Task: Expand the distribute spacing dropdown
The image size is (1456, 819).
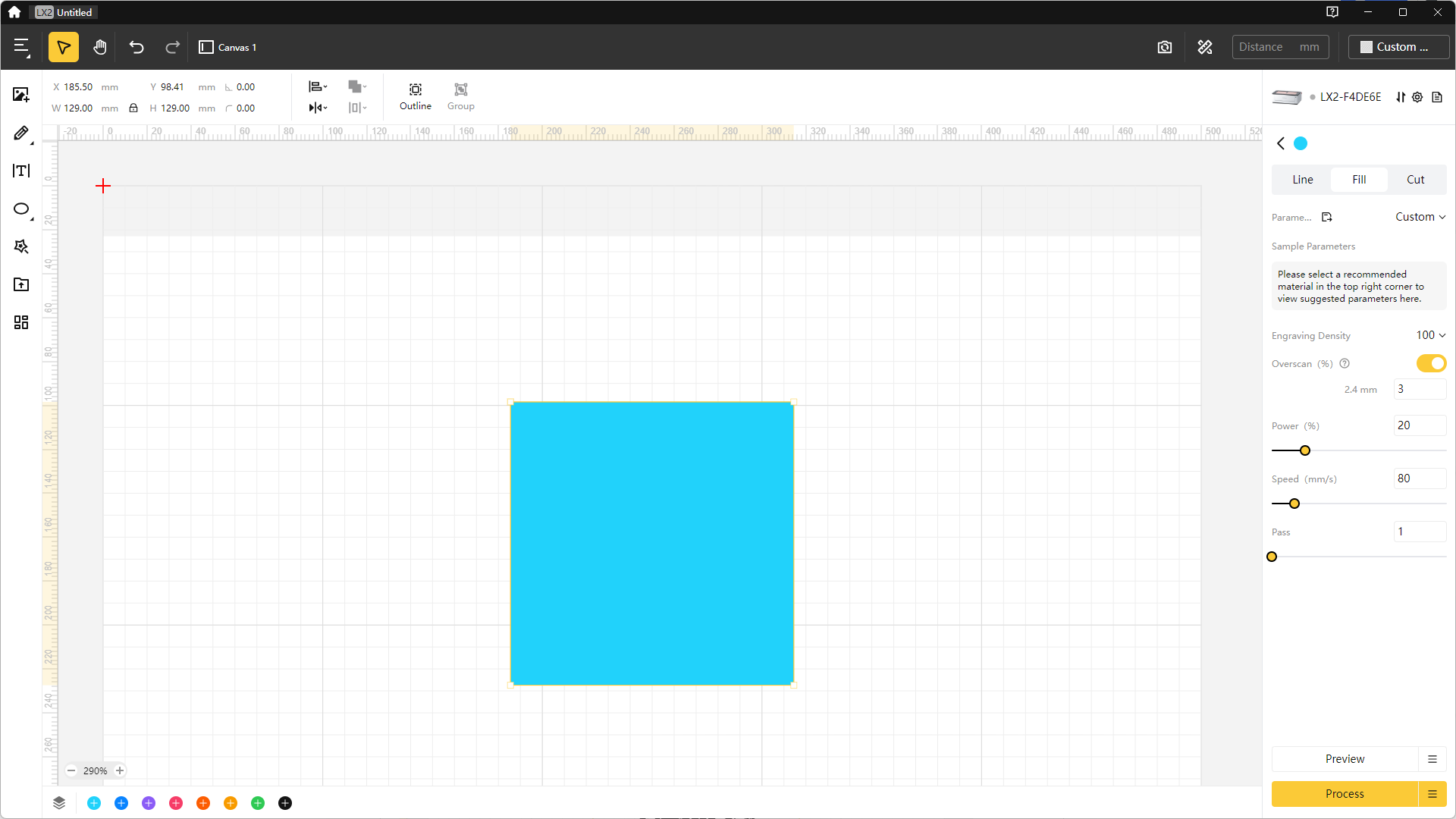Action: [x=357, y=108]
